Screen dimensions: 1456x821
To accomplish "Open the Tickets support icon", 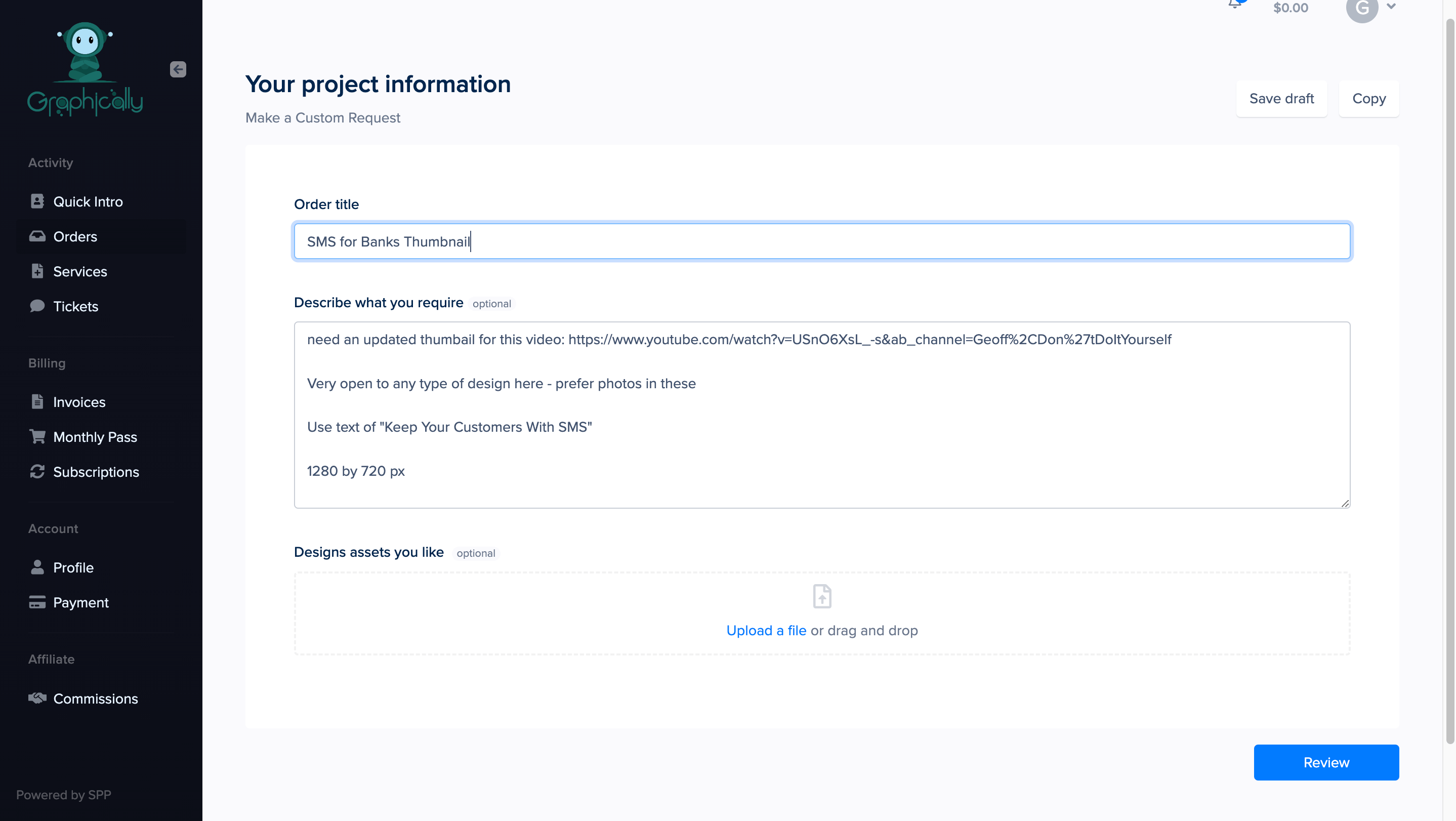I will coord(37,305).
